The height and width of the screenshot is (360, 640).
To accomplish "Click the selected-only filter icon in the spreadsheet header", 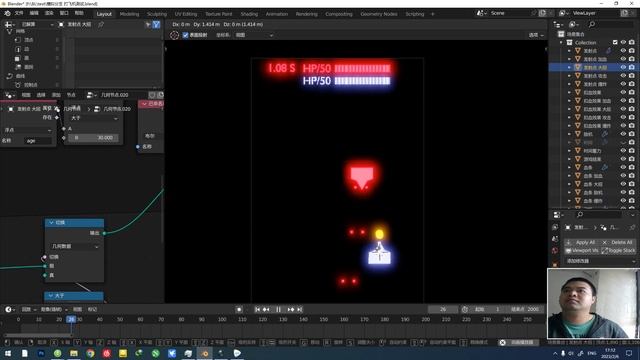I will coord(148,24).
